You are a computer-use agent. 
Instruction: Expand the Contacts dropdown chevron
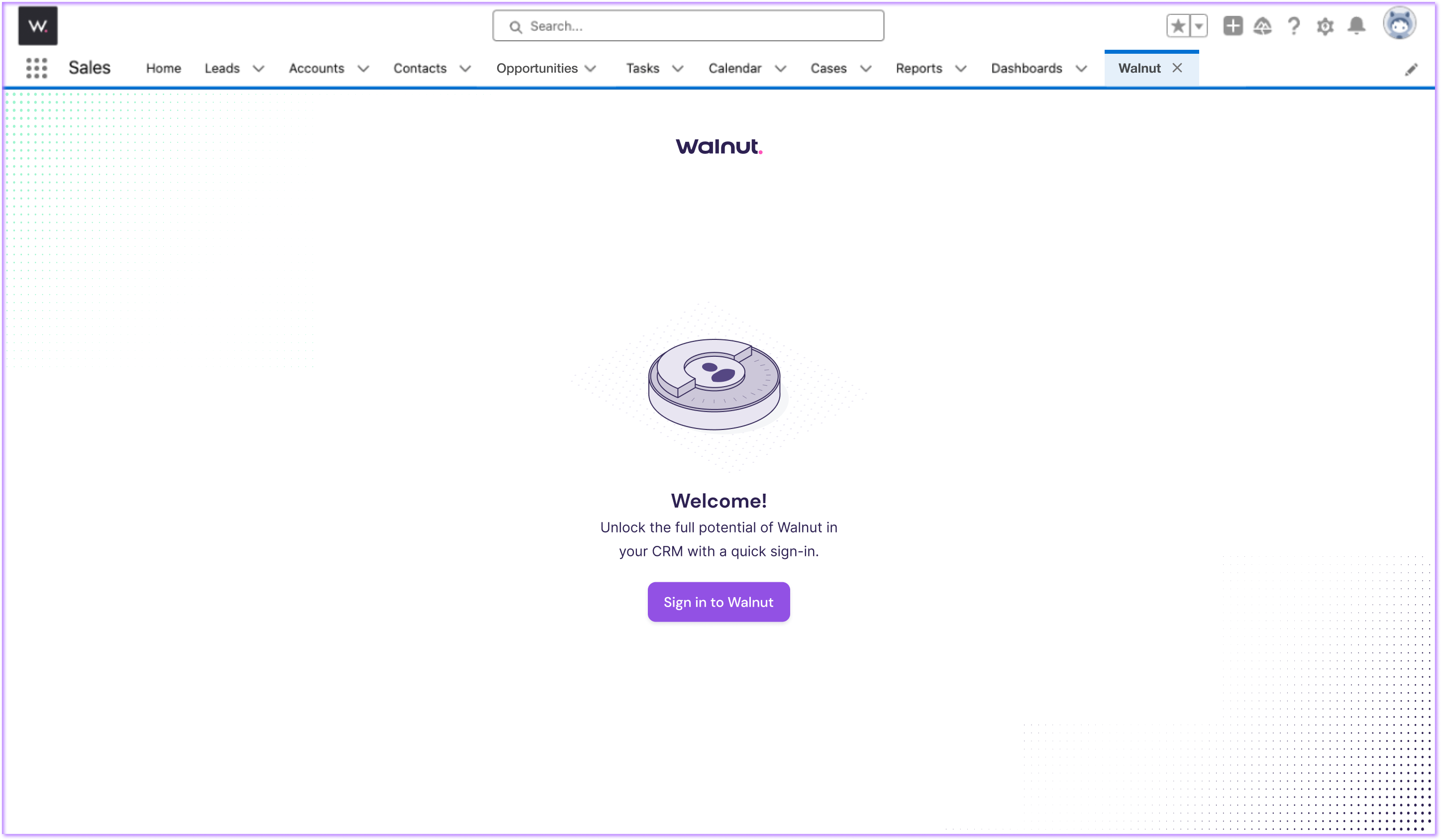tap(465, 69)
